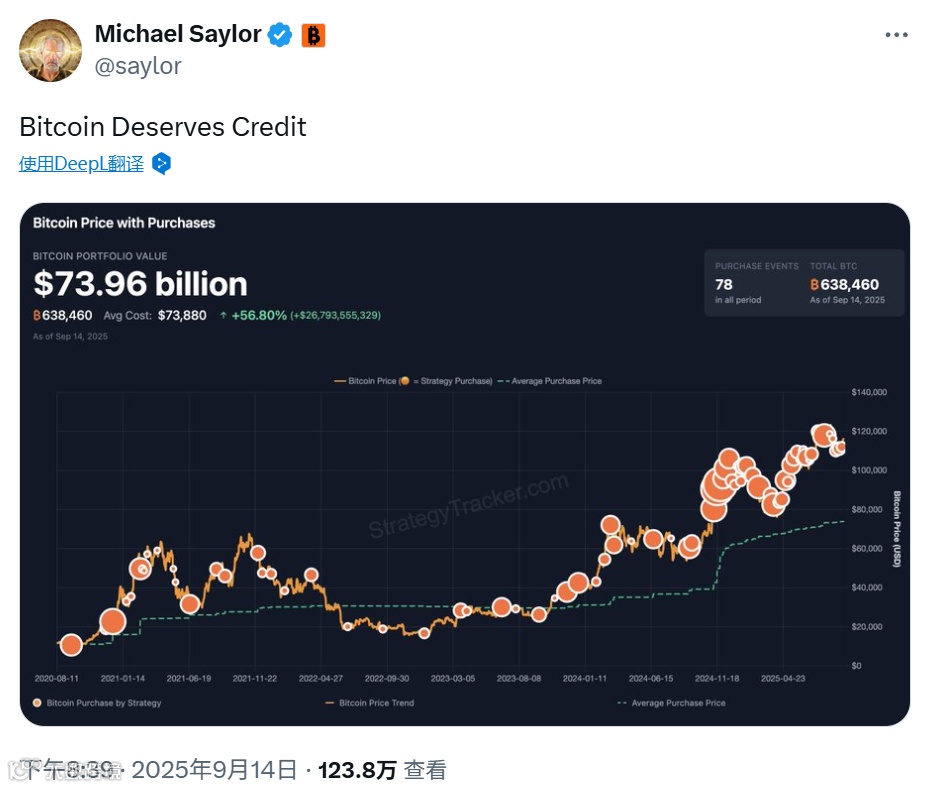Open Michael Saylor's profile avatar
This screenshot has height=788, width=931.
point(50,50)
